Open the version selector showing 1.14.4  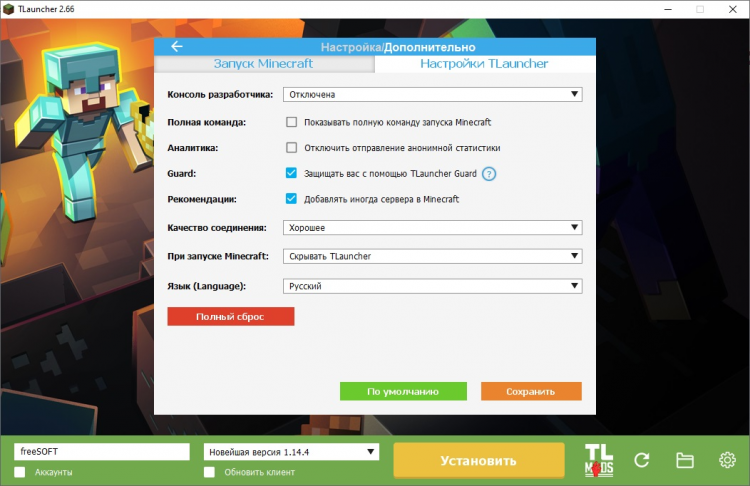[x=291, y=452]
